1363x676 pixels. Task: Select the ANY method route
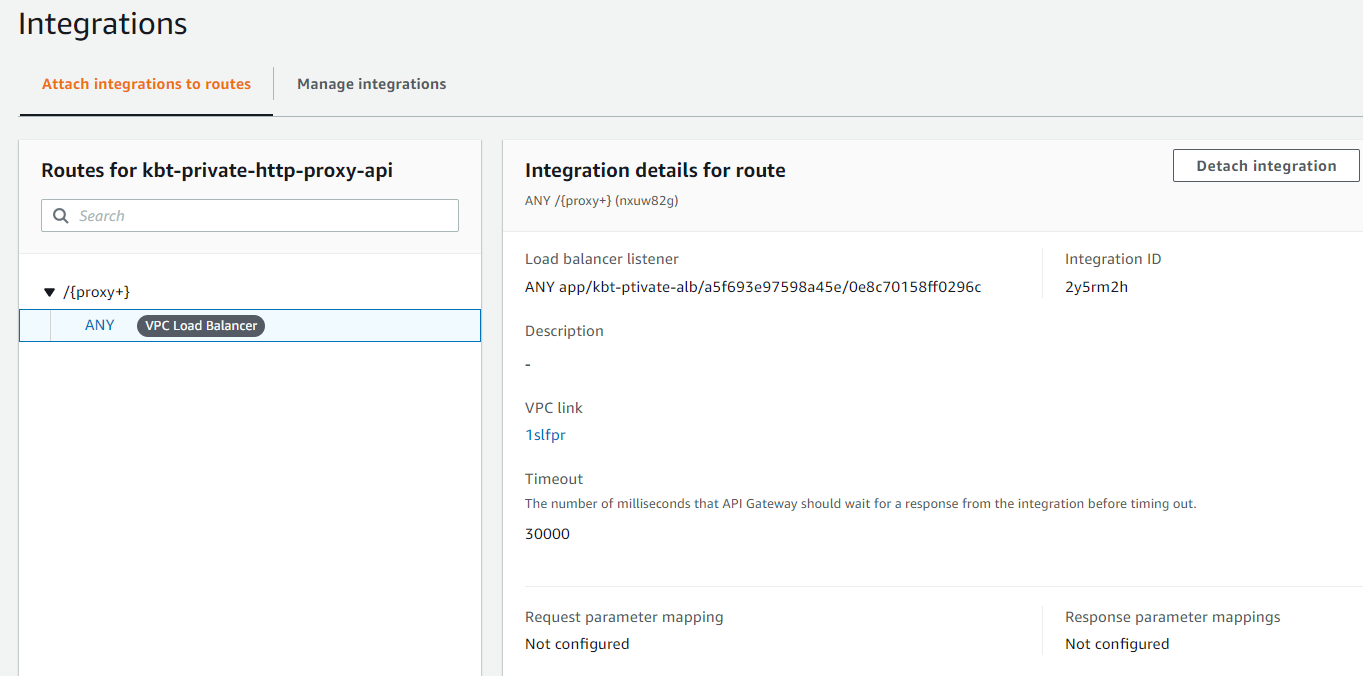click(x=100, y=325)
